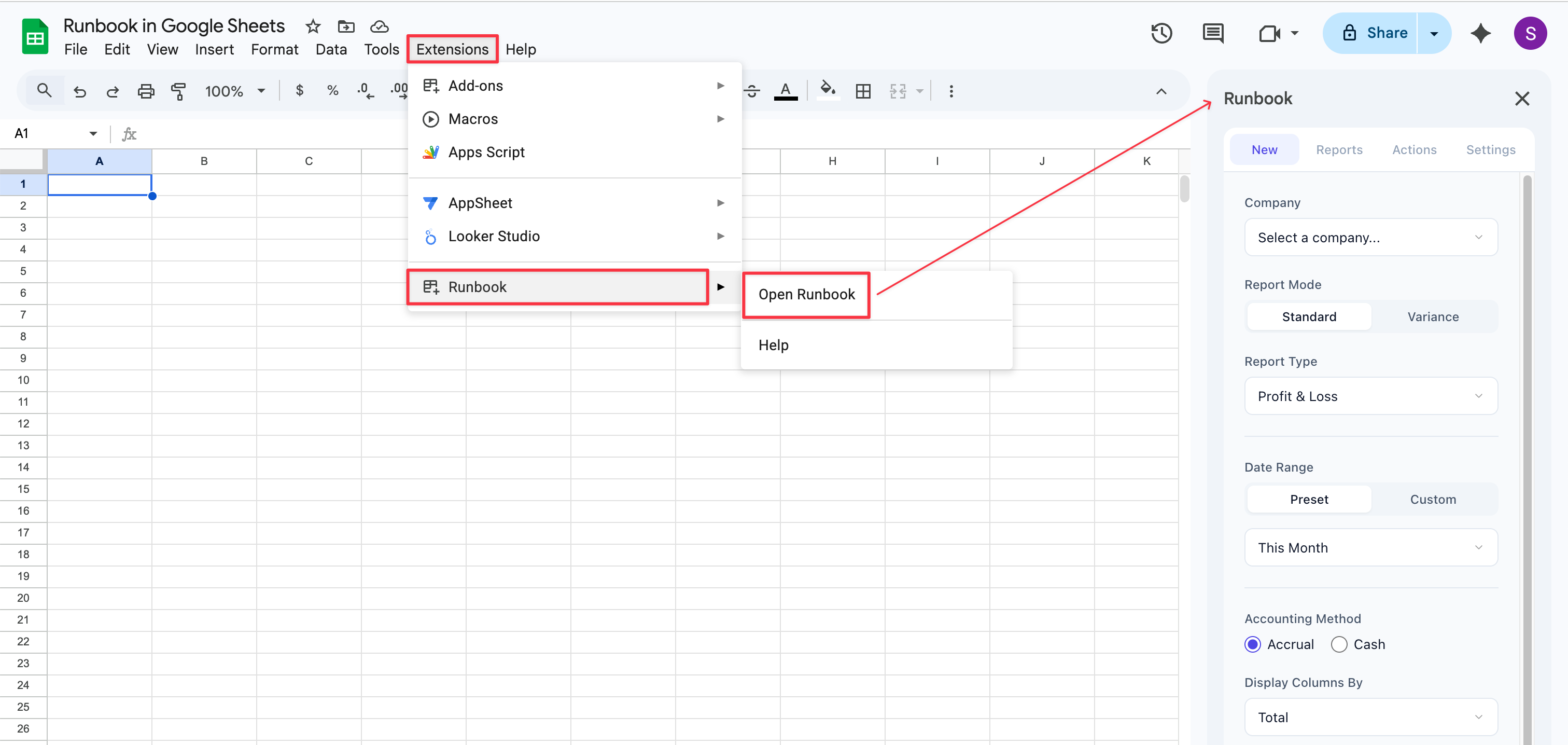The width and height of the screenshot is (1568, 745).
Task: Open the Select a company dropdown
Action: coord(1371,237)
